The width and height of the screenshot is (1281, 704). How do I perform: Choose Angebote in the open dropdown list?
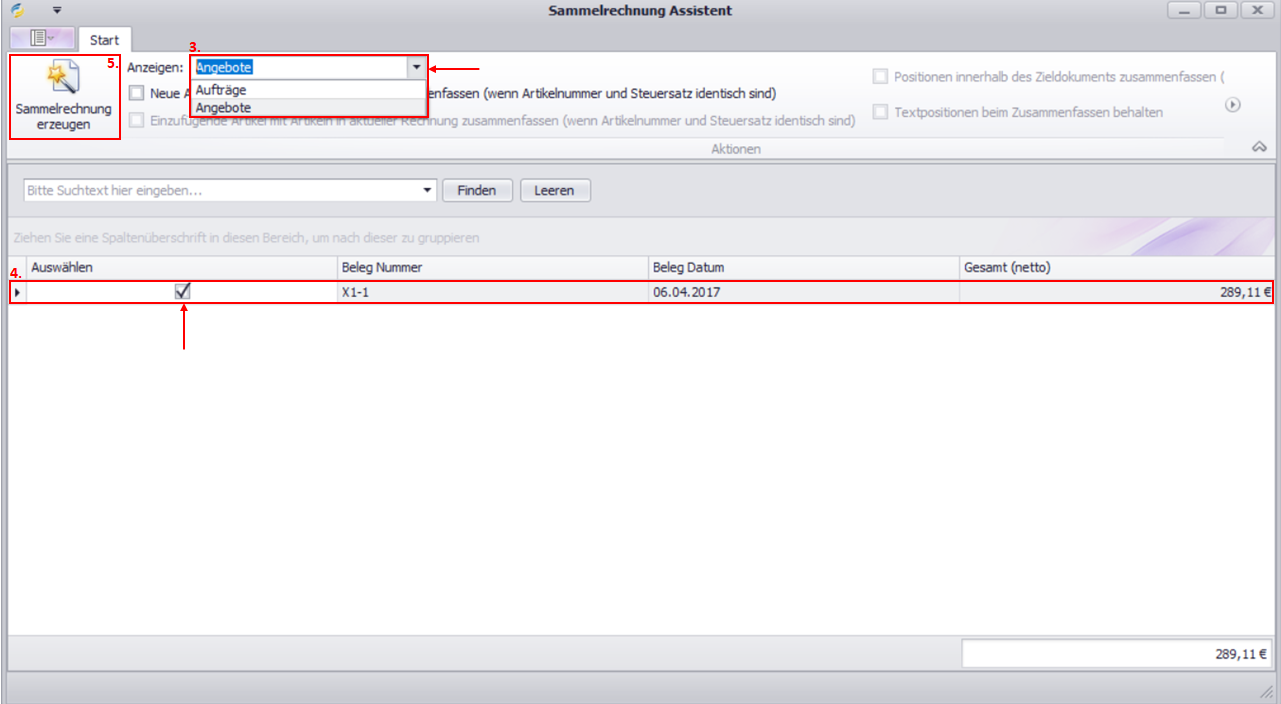click(224, 107)
